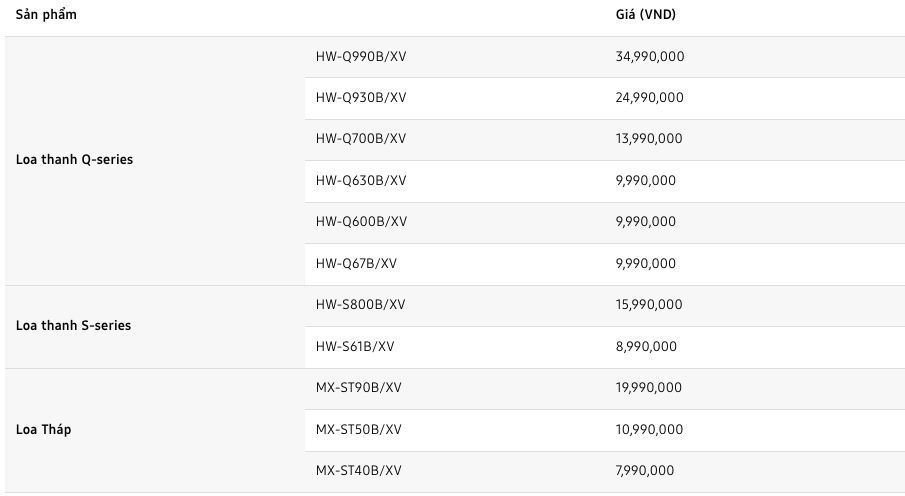Select the HW-Q930B/XV product row
This screenshot has width=905, height=496.
point(605,98)
